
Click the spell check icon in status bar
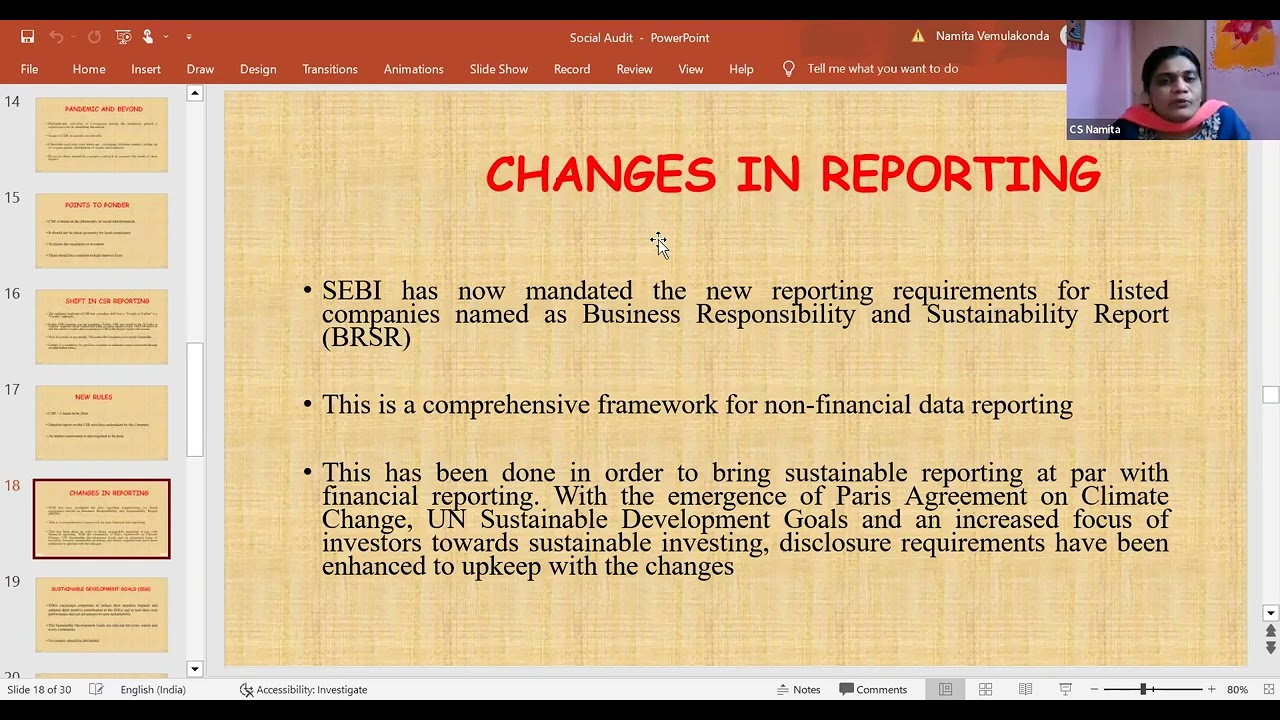96,689
